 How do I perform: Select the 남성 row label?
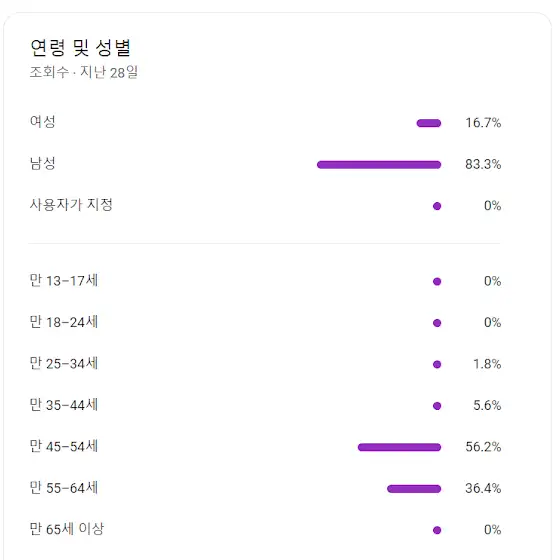coord(42,163)
